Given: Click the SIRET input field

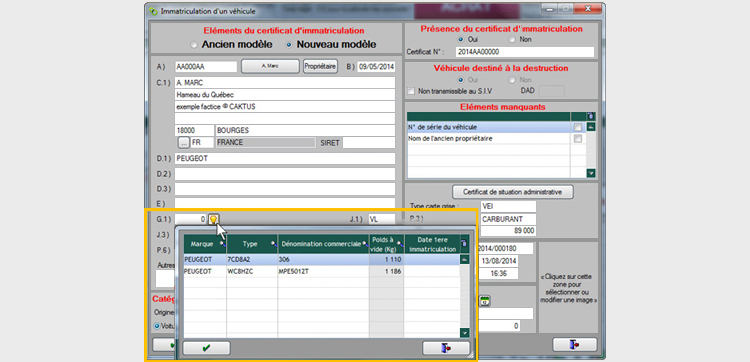Looking at the screenshot, I should [369, 143].
